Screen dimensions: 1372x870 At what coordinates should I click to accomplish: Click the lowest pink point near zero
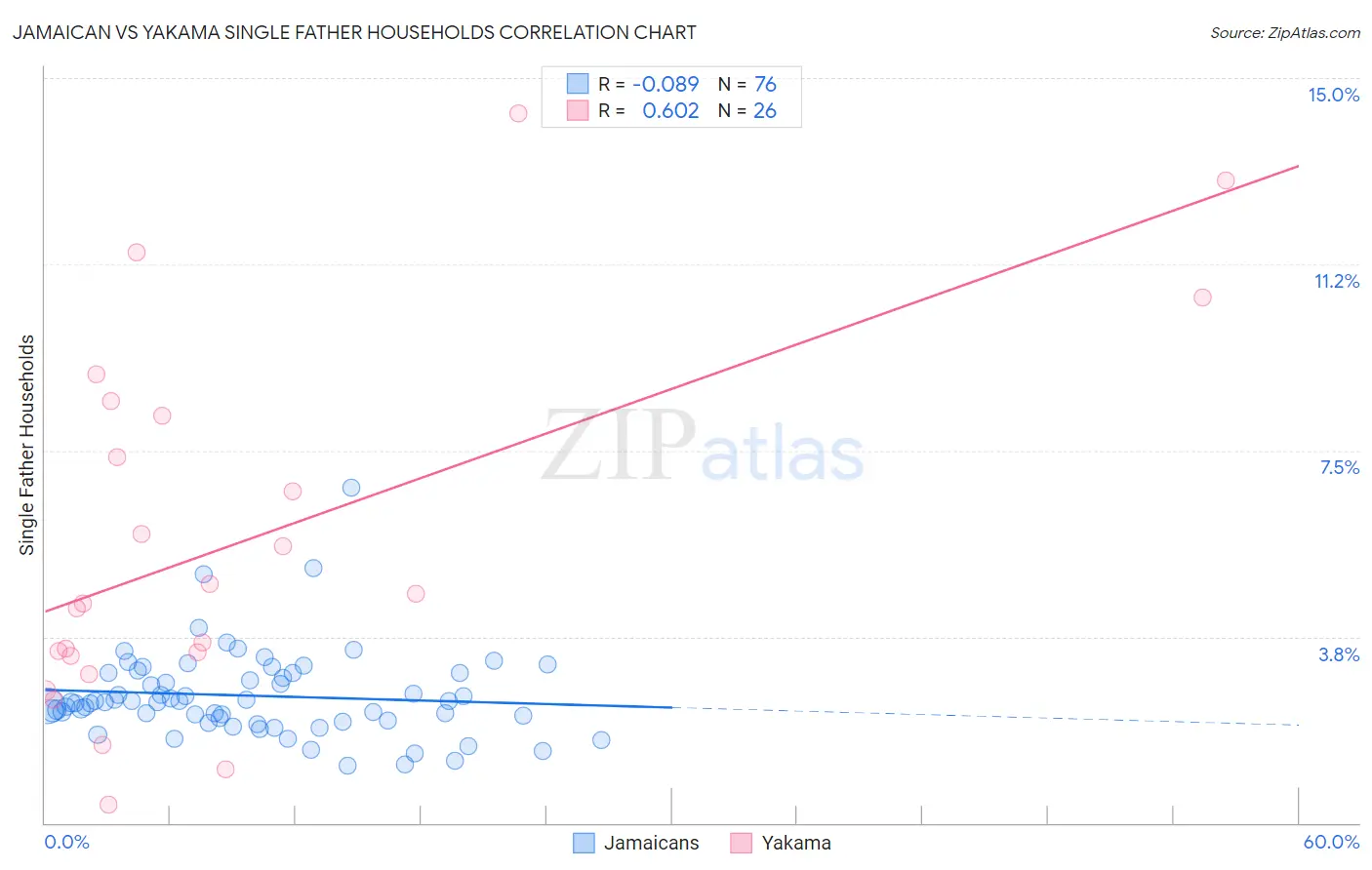(x=108, y=805)
